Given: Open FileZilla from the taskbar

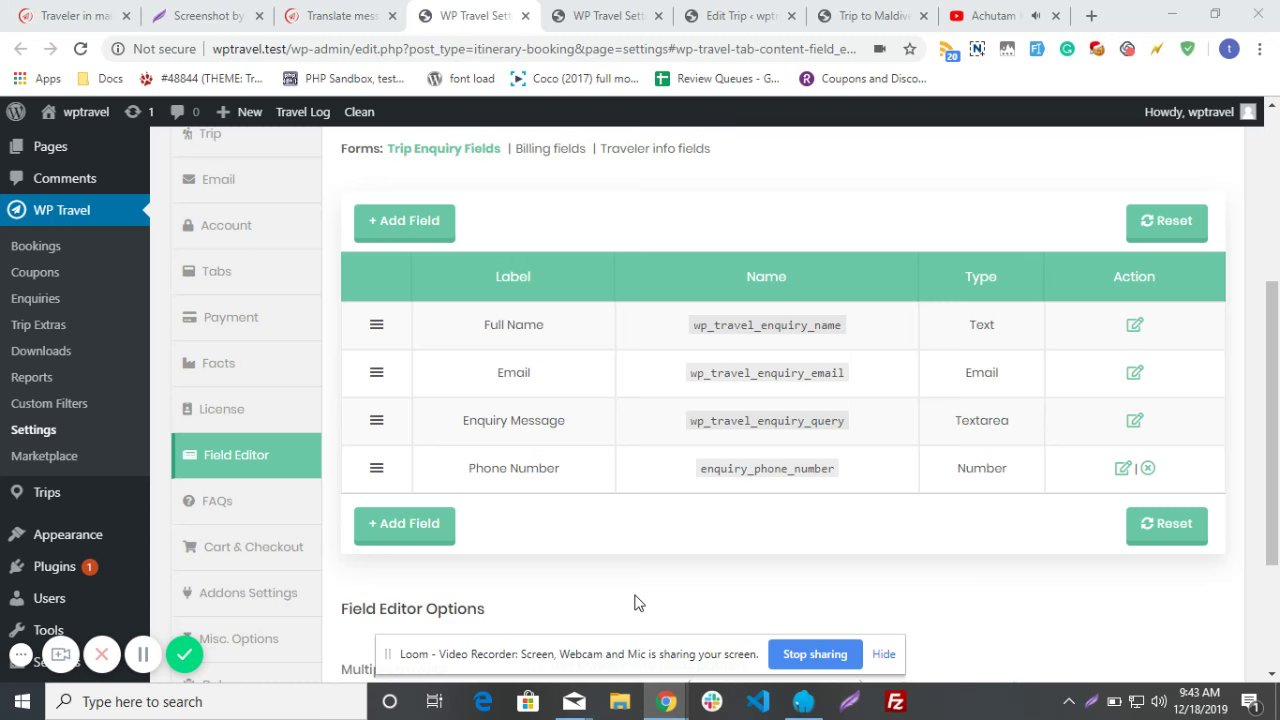Looking at the screenshot, I should pos(896,701).
